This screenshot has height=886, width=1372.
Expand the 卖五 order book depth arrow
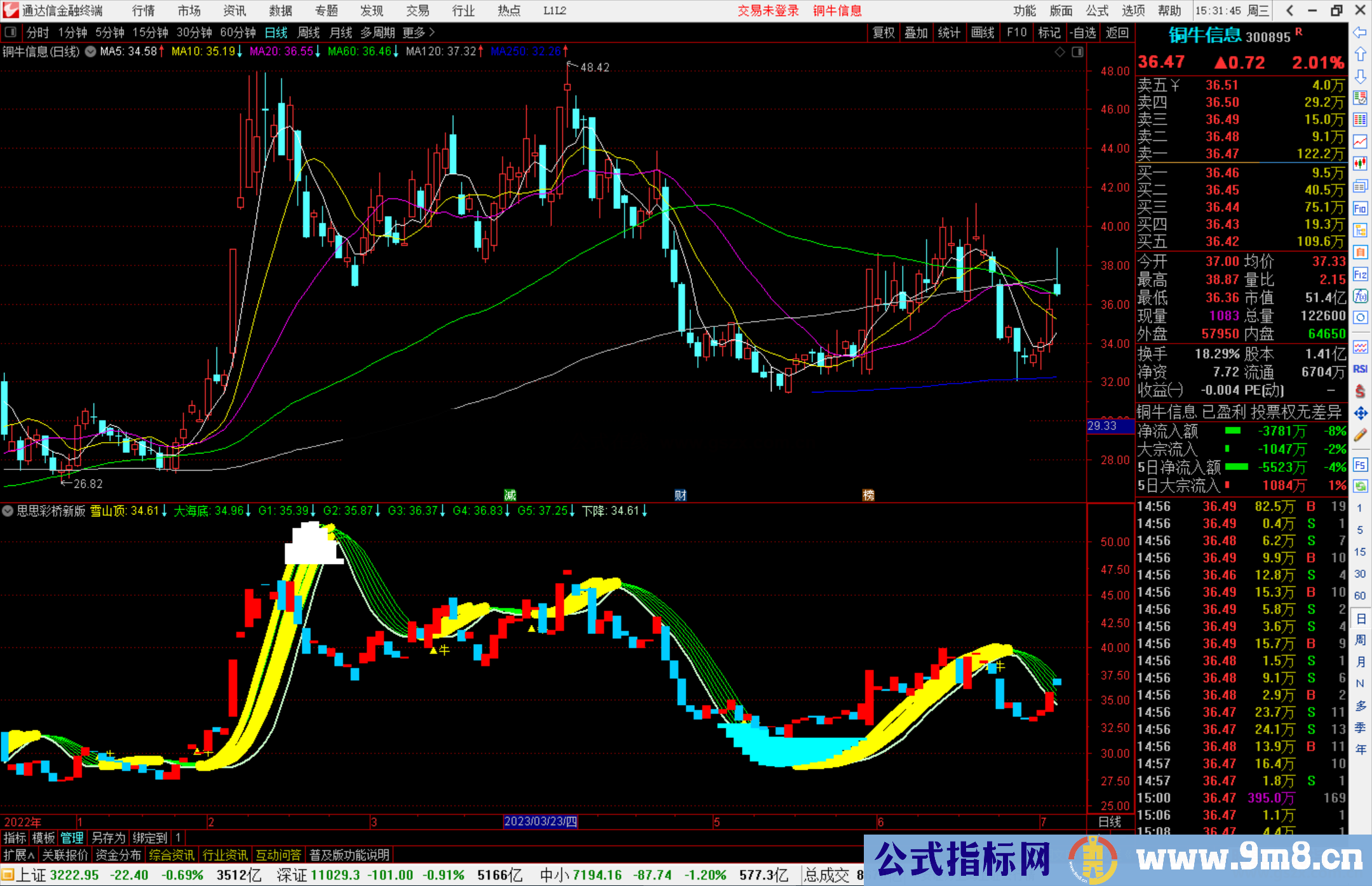tap(1175, 85)
